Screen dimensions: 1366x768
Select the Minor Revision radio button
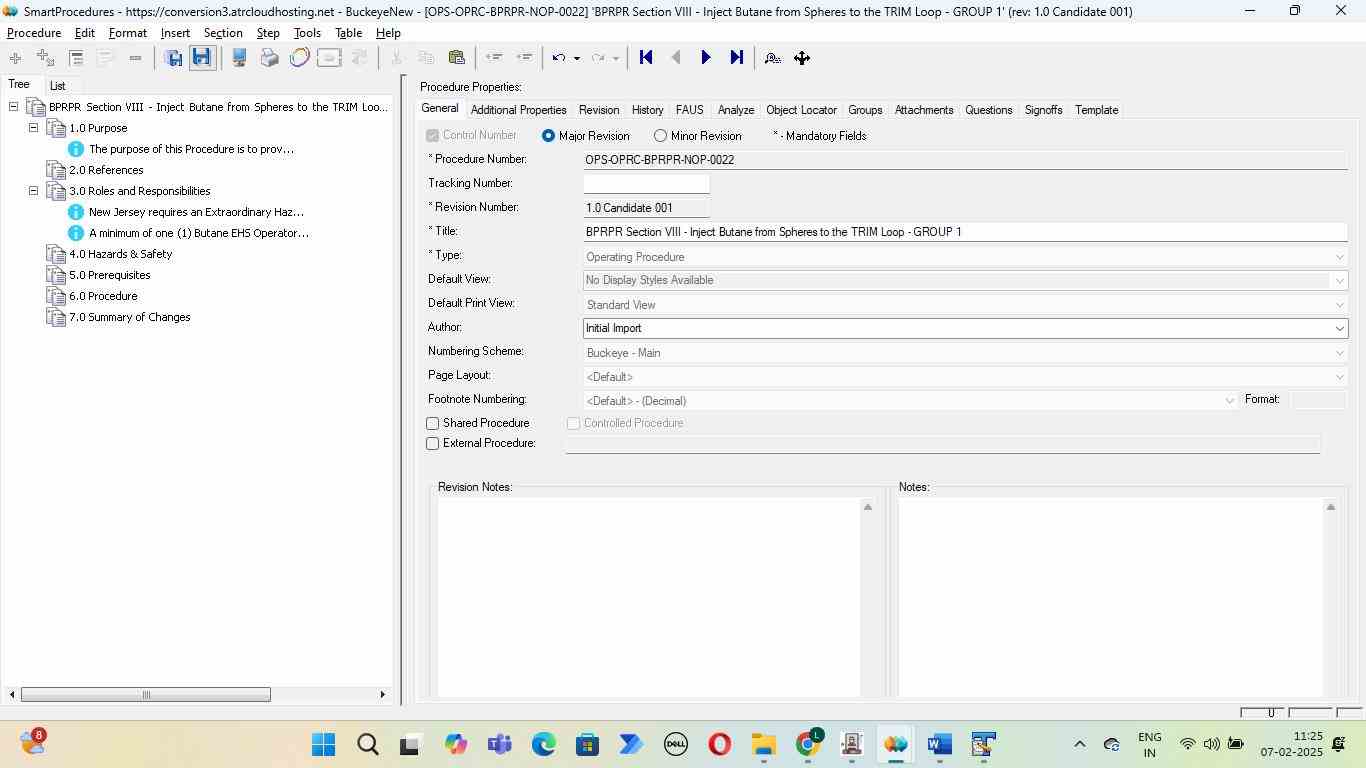point(660,136)
